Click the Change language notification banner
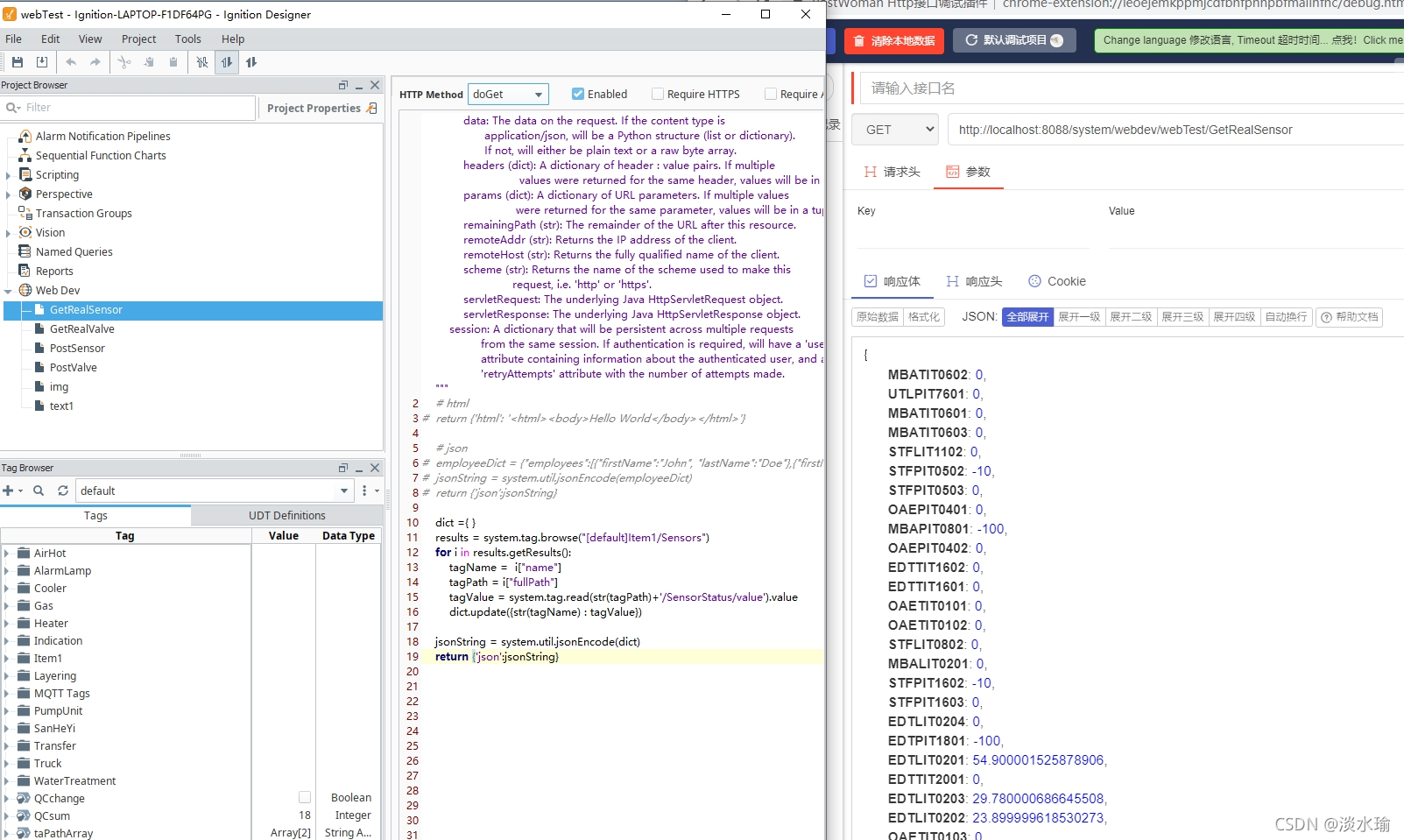Viewport: 1404px width, 840px height. [1250, 40]
